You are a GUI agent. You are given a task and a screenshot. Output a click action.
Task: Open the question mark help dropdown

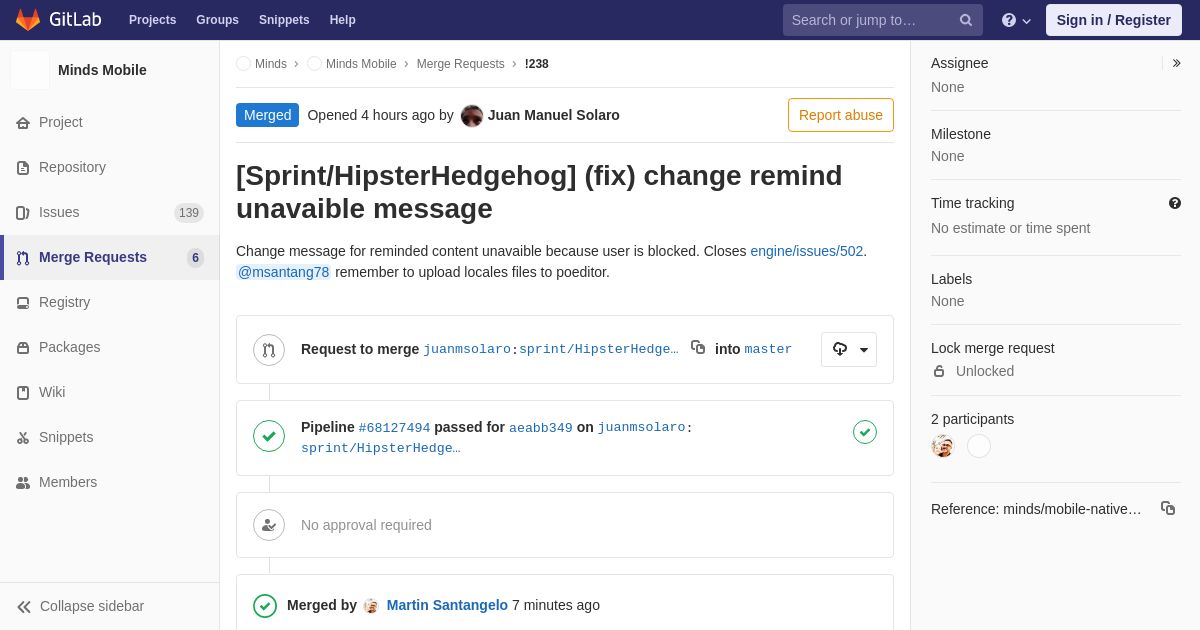1016,20
